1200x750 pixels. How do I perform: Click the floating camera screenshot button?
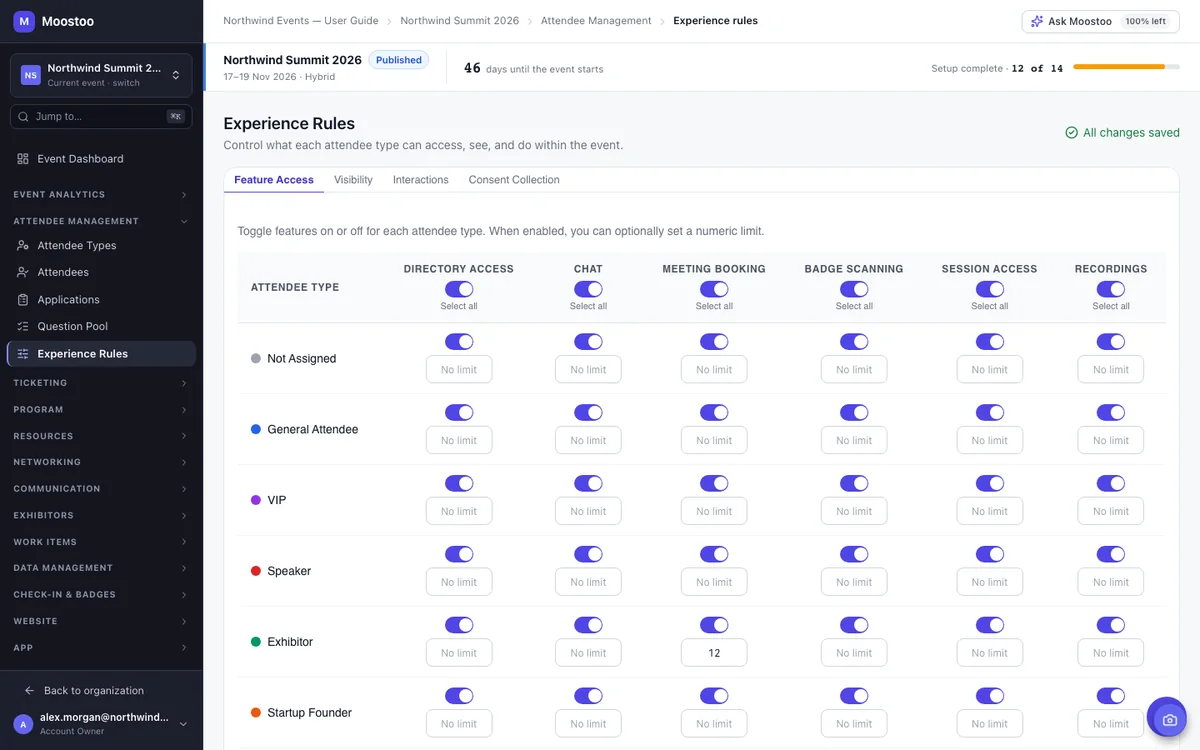[1166, 718]
